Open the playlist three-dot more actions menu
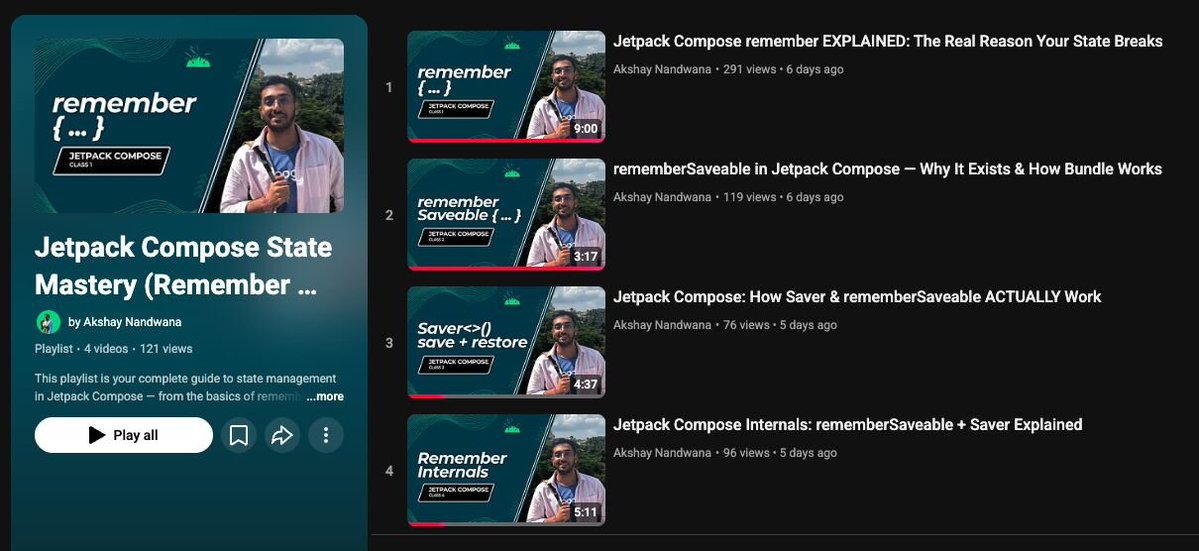This screenshot has height=551, width=1199. (x=326, y=435)
